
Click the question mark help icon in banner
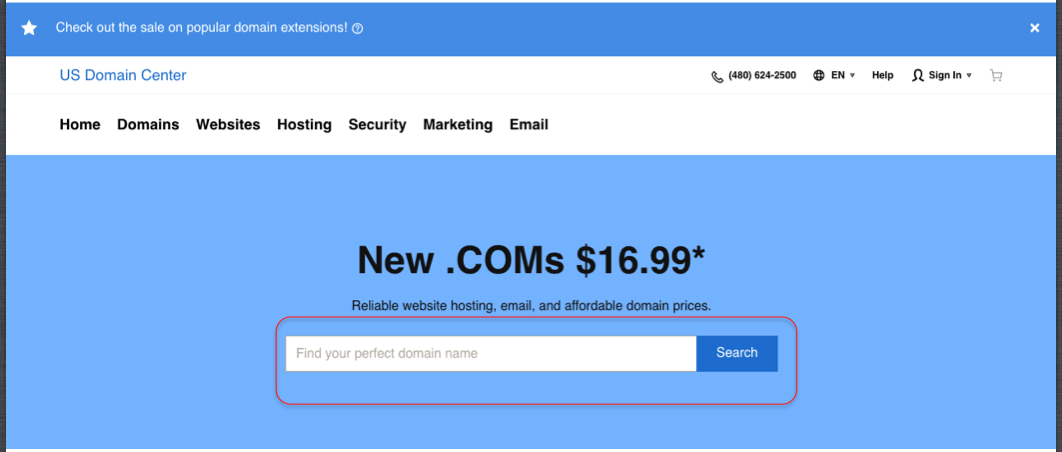pyautogui.click(x=358, y=28)
